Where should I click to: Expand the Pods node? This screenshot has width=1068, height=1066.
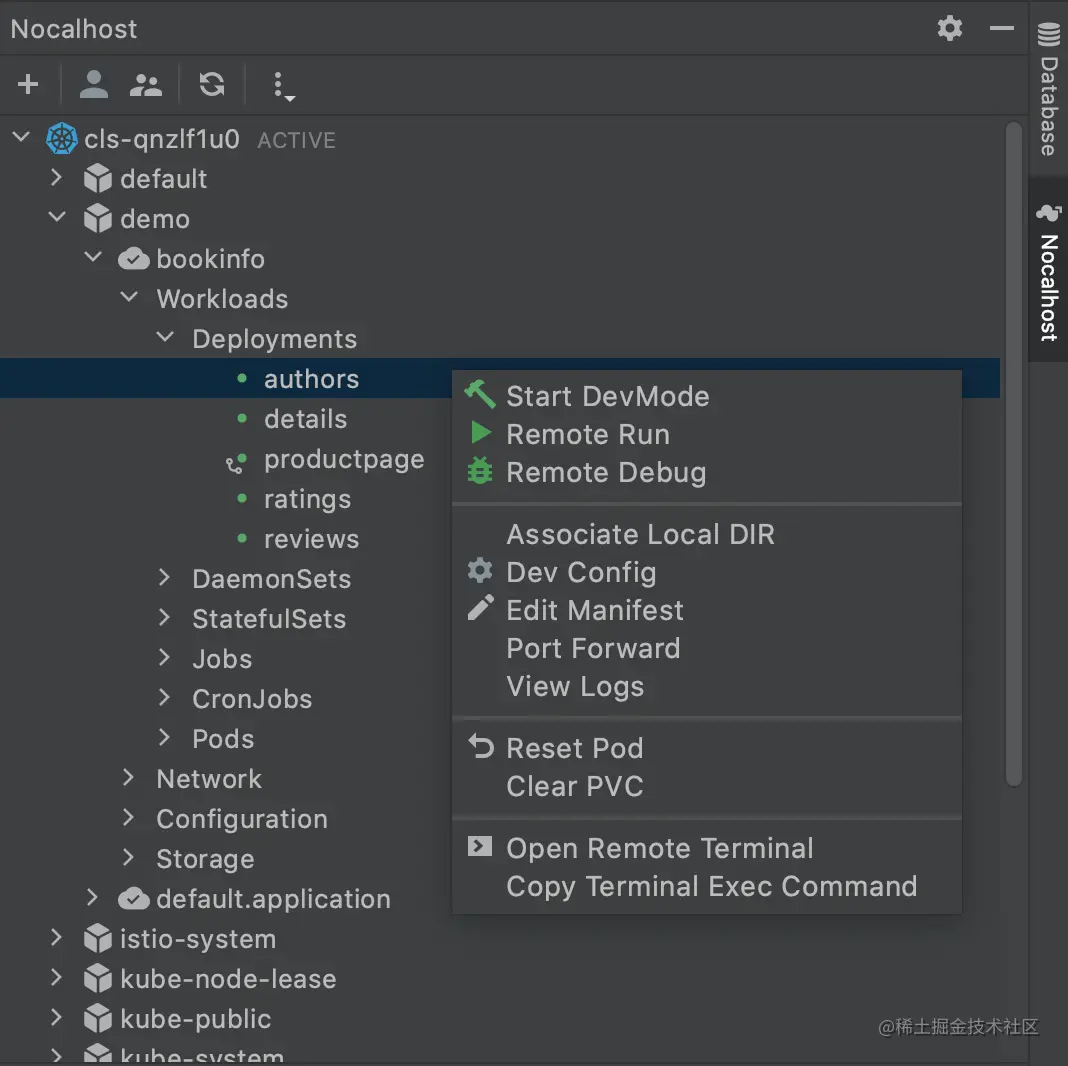(164, 738)
